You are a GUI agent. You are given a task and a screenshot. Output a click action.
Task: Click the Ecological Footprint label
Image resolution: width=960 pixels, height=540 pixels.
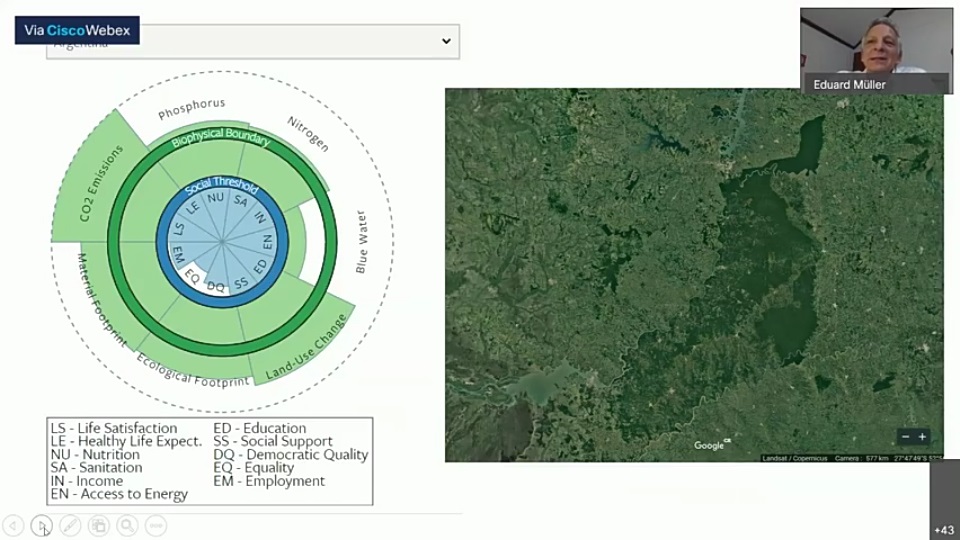pyautogui.click(x=192, y=372)
